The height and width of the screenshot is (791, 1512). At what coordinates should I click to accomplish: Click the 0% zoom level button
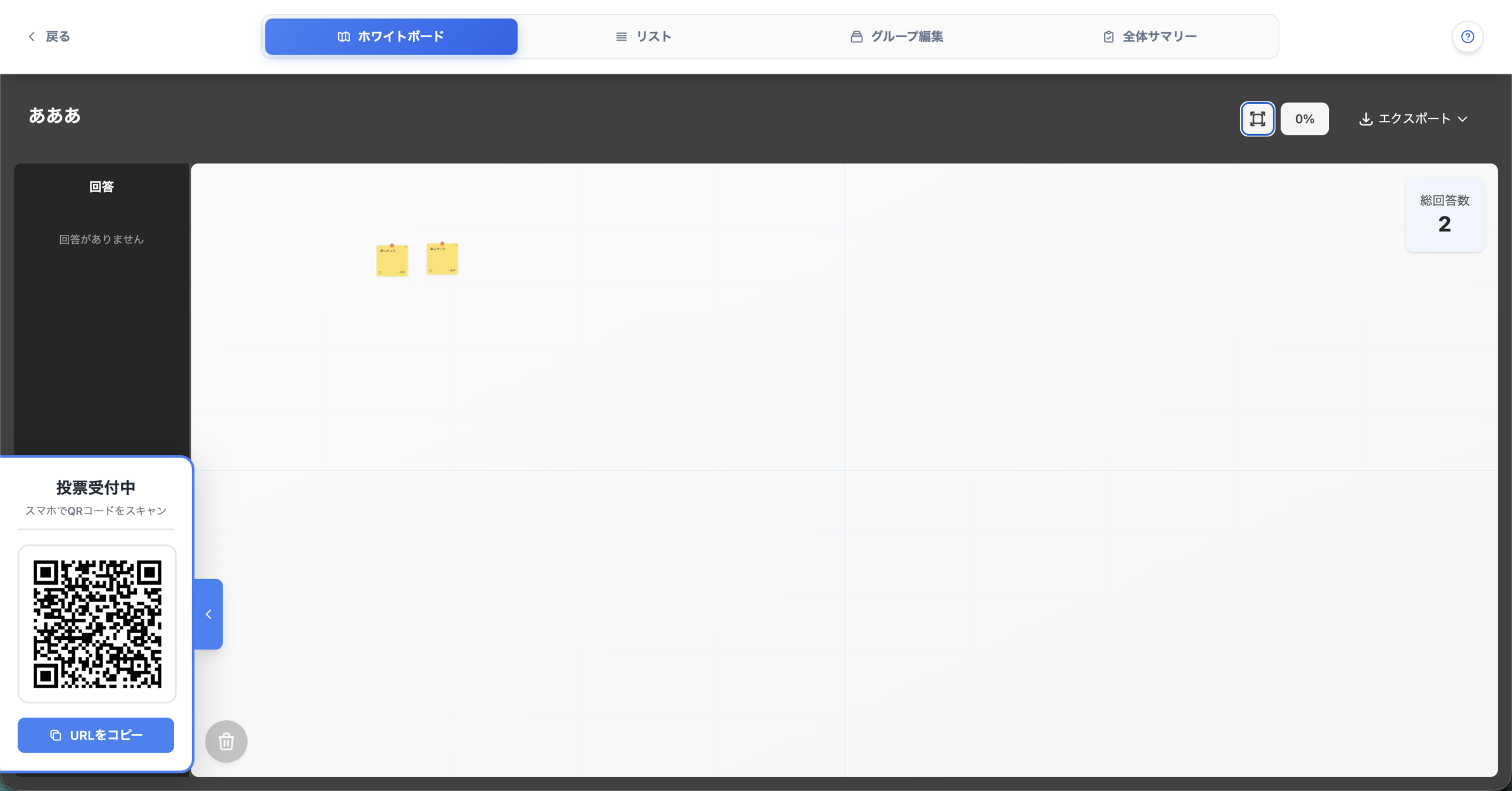coord(1304,119)
